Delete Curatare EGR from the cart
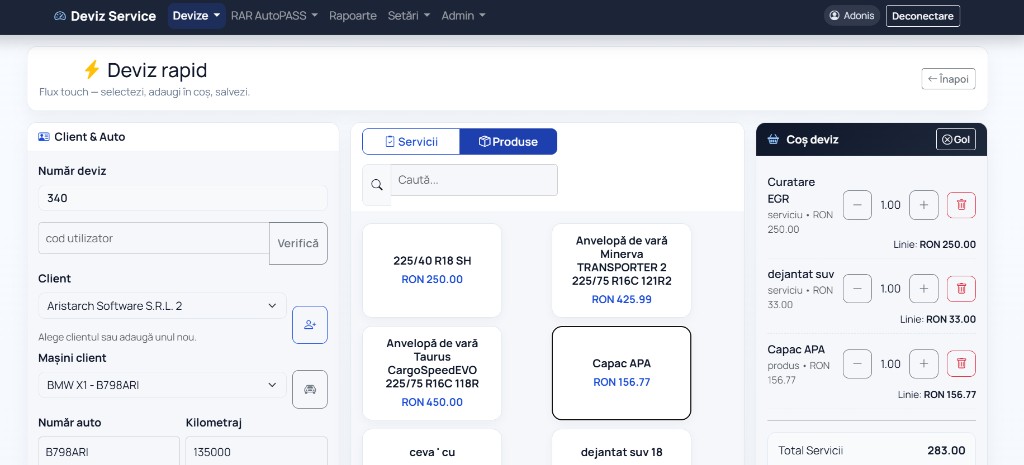This screenshot has height=465, width=1024. (x=961, y=205)
